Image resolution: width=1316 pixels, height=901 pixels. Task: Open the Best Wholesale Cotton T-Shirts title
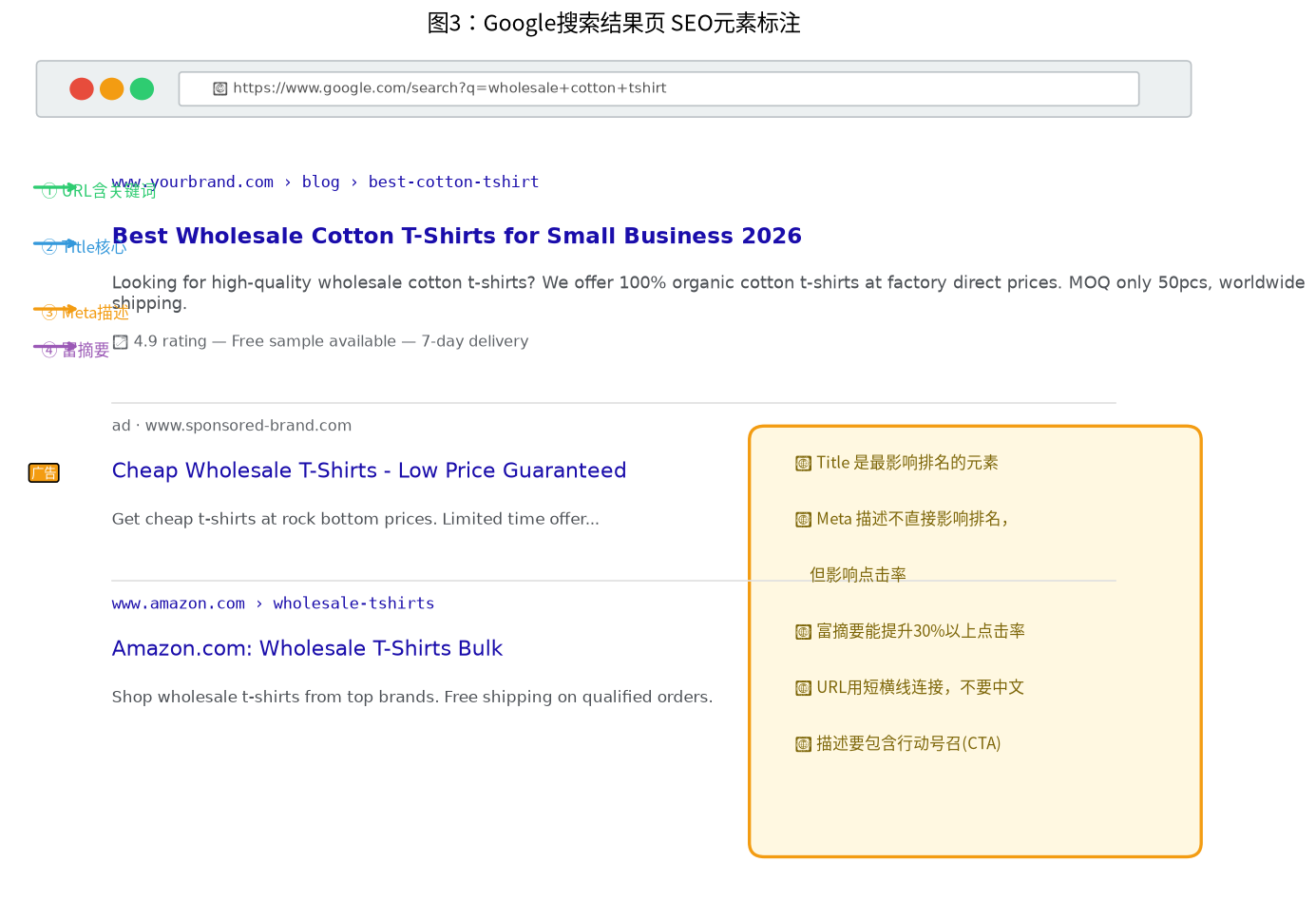click(457, 236)
